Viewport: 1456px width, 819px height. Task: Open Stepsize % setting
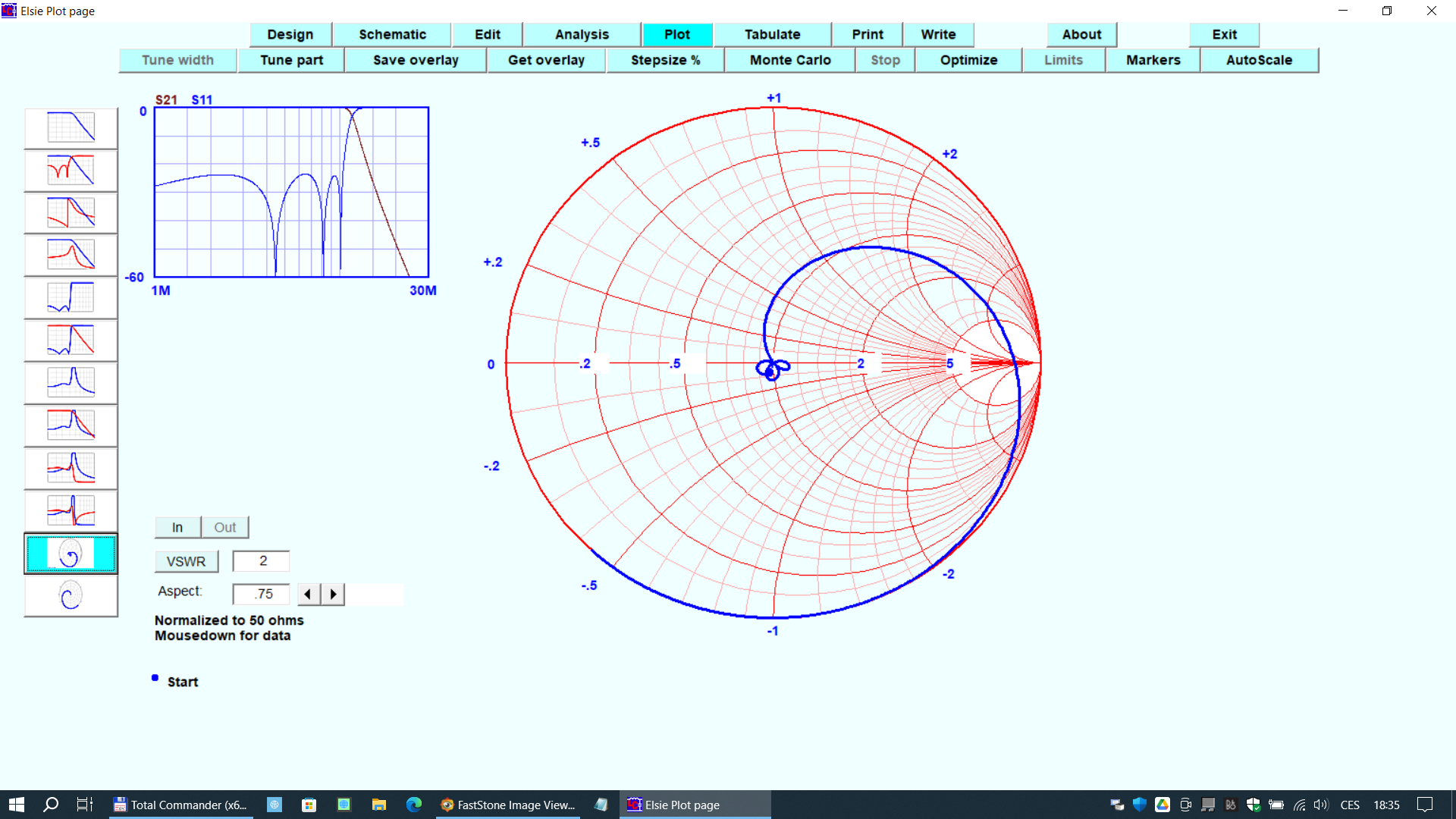pos(665,60)
